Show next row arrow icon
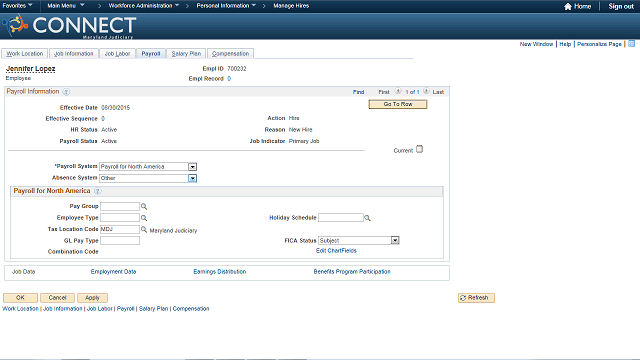 pyautogui.click(x=426, y=91)
